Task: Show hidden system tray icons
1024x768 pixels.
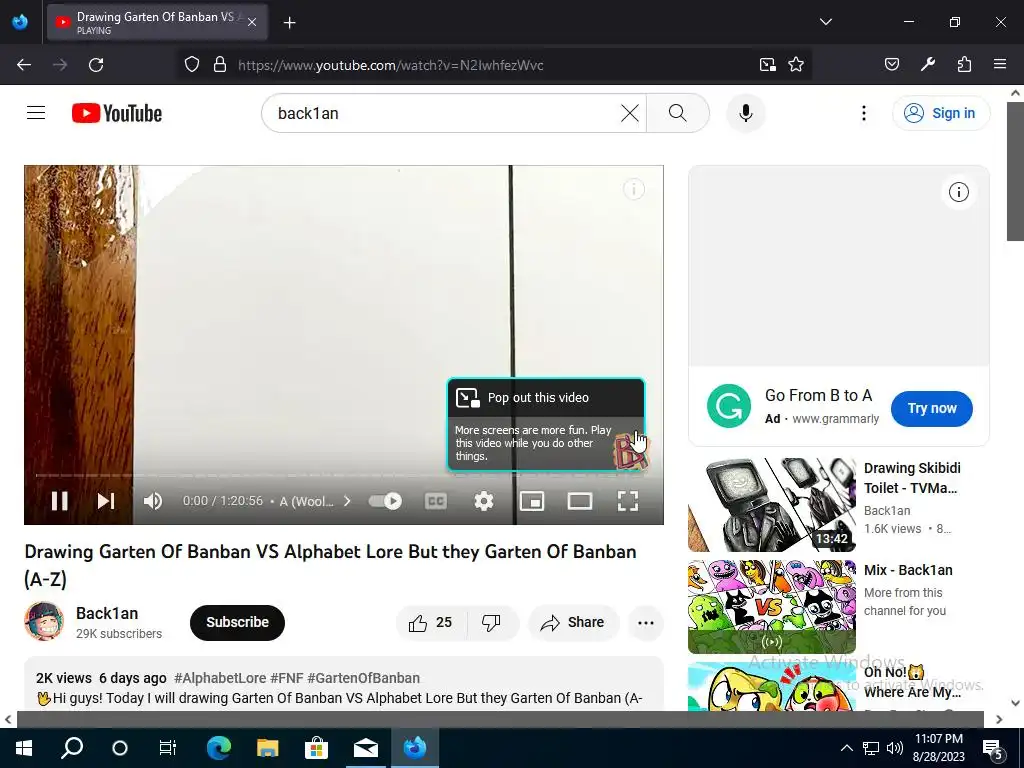Action: point(846,748)
